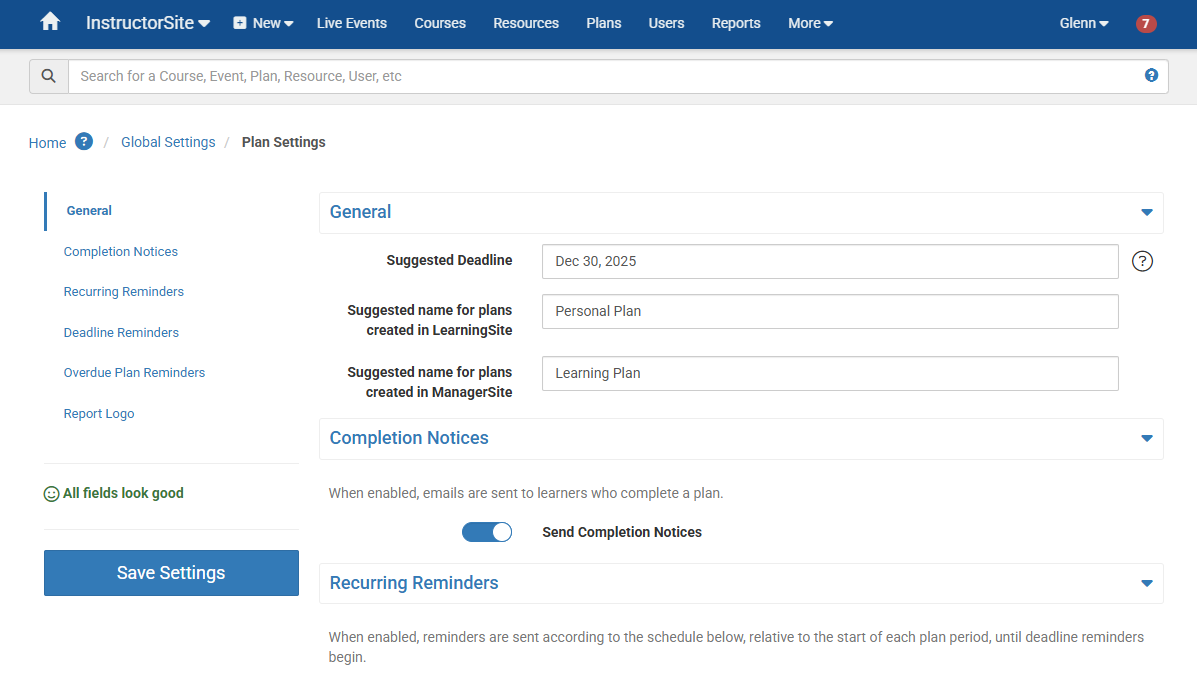Image resolution: width=1197 pixels, height=682 pixels.
Task: Open Users in the navbar
Action: [x=666, y=23]
